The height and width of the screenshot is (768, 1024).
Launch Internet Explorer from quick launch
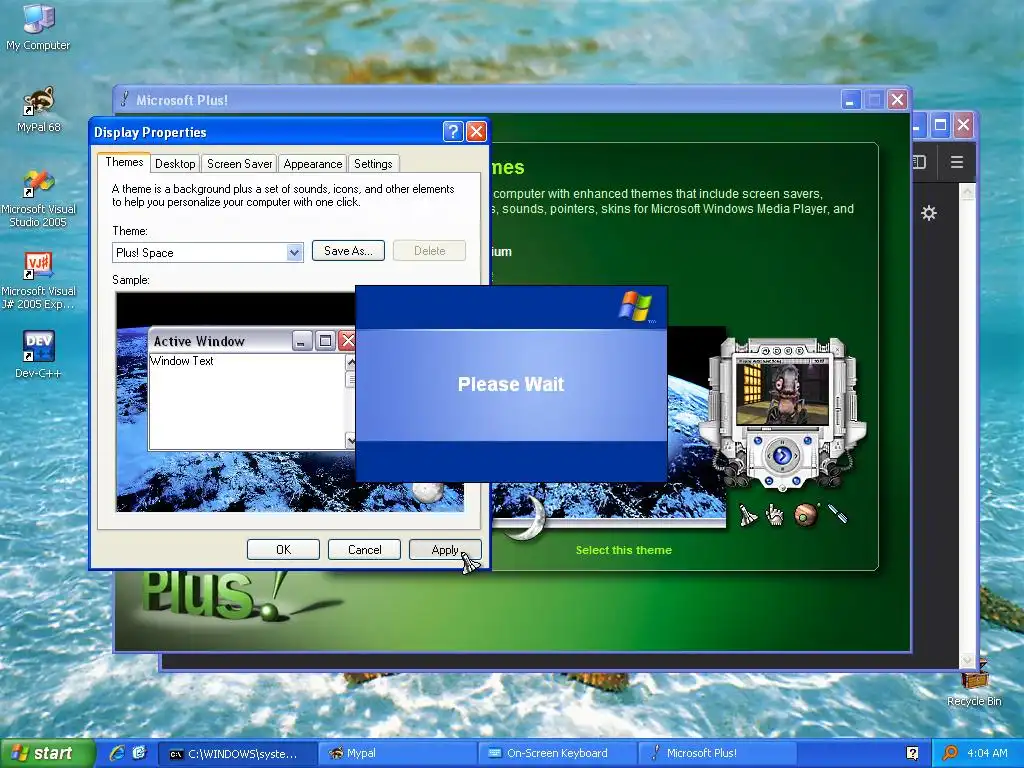coord(117,753)
